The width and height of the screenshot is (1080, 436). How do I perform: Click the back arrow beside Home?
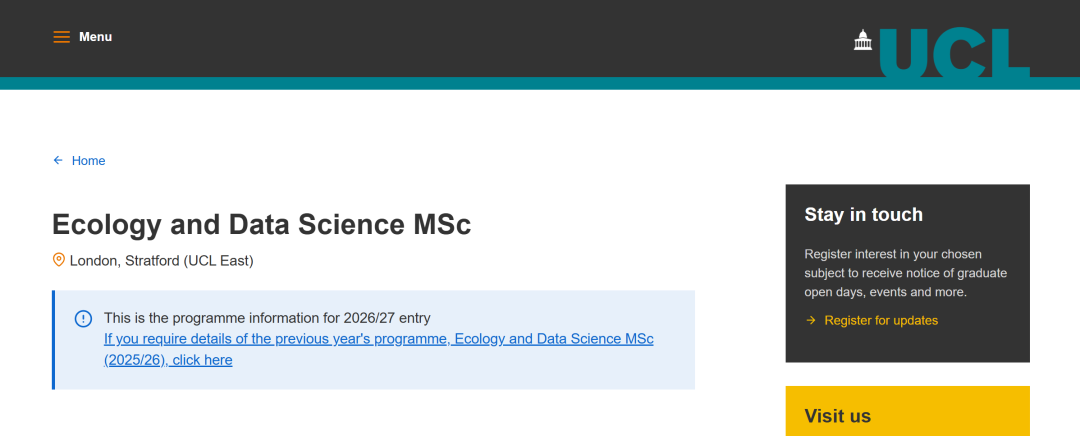click(58, 161)
